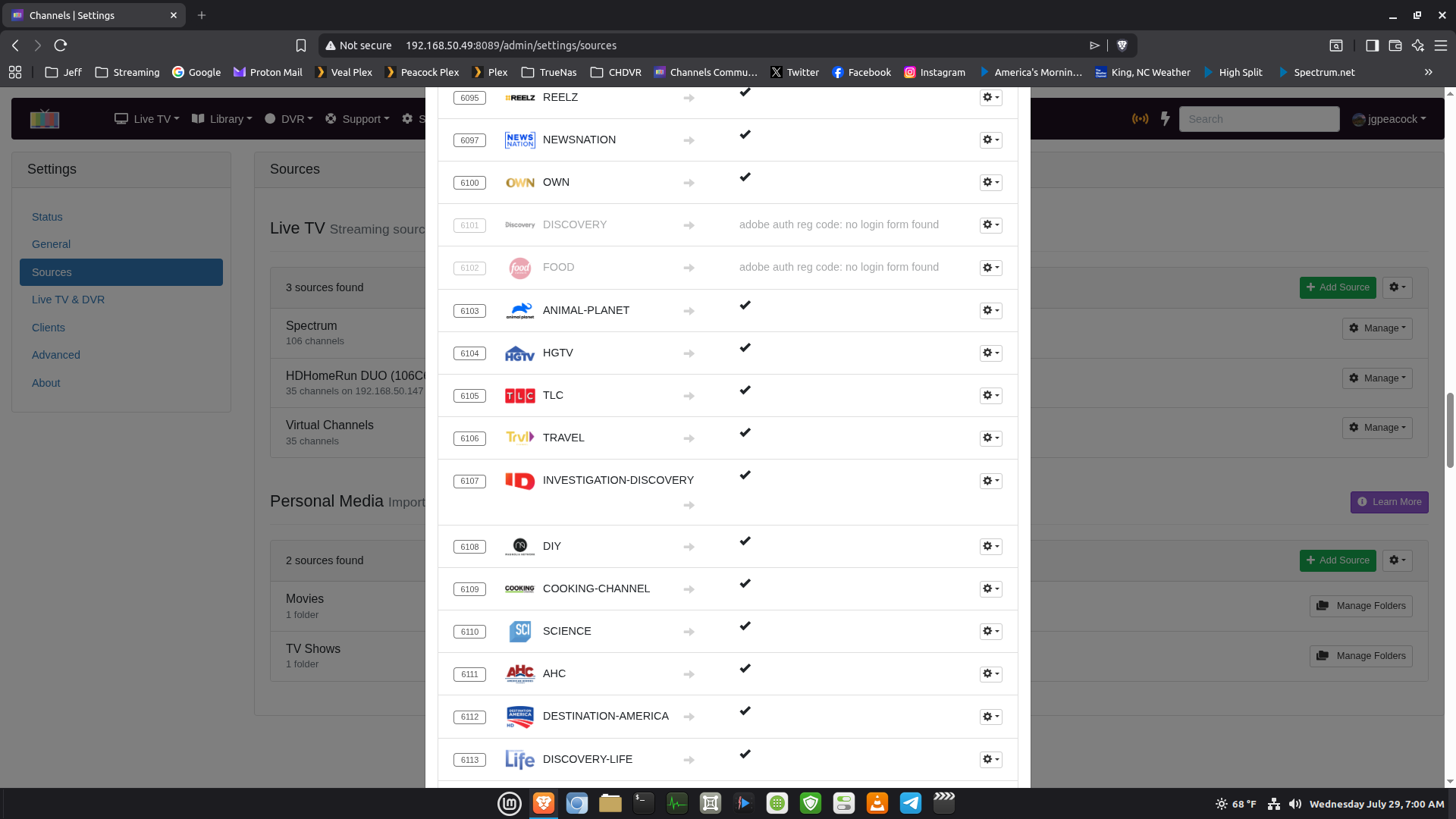
Task: Click Add Source under Personal Media
Action: coord(1338,560)
